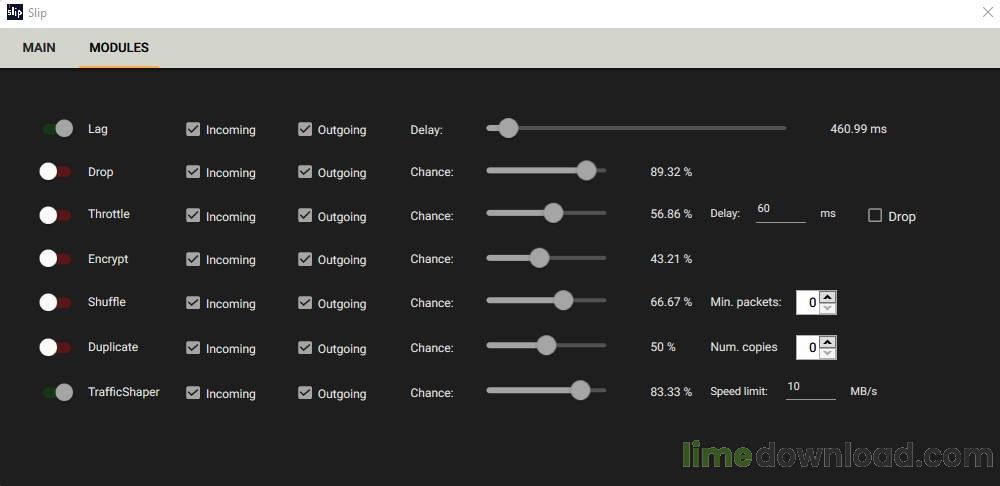Enable the Drop module switch
Image resolution: width=1000 pixels, height=486 pixels.
[56, 172]
